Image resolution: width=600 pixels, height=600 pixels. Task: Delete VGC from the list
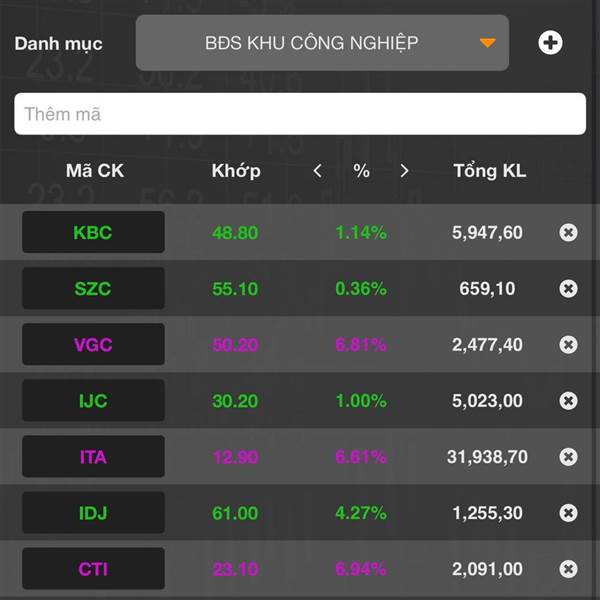568,345
